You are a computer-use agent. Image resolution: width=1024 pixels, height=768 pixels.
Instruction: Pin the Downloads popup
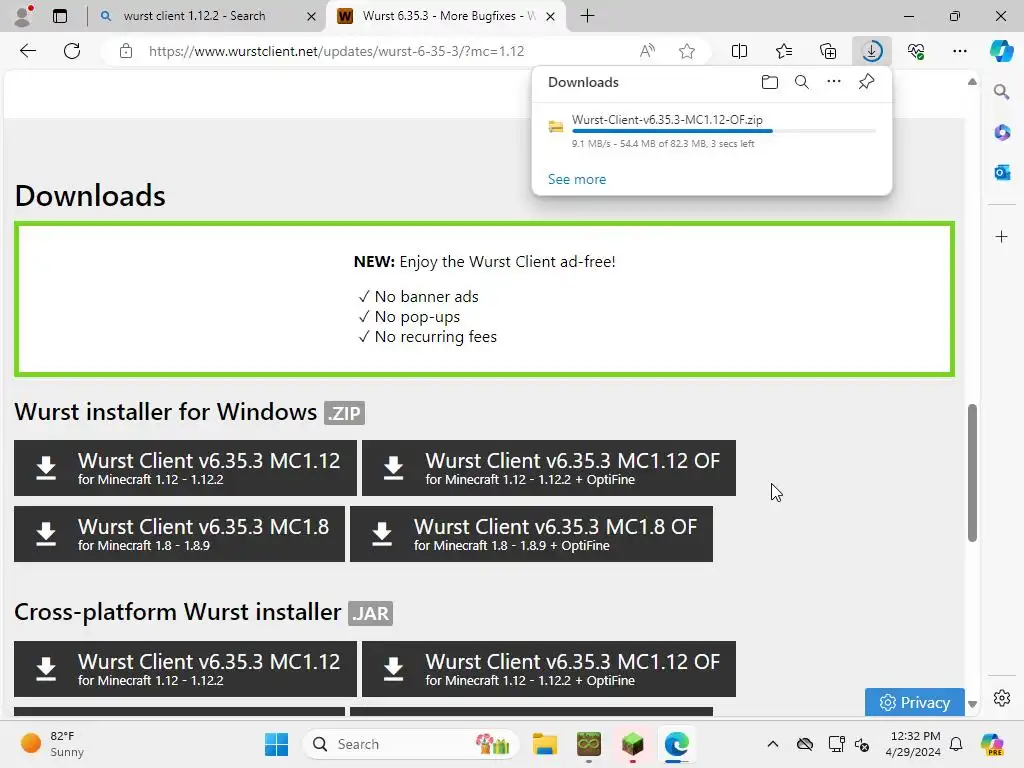(867, 82)
